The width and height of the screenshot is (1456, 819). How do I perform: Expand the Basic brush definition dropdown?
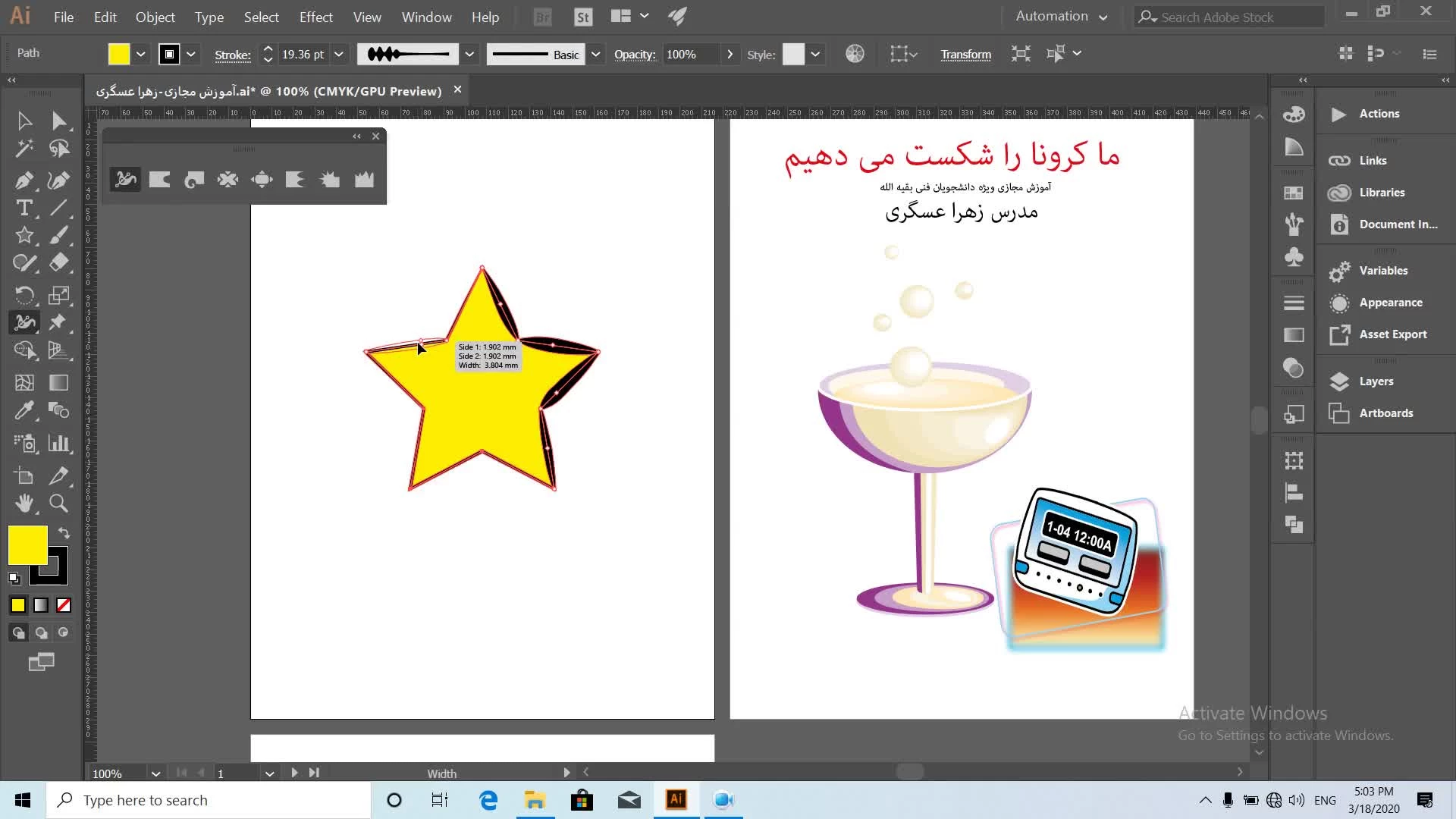point(596,54)
